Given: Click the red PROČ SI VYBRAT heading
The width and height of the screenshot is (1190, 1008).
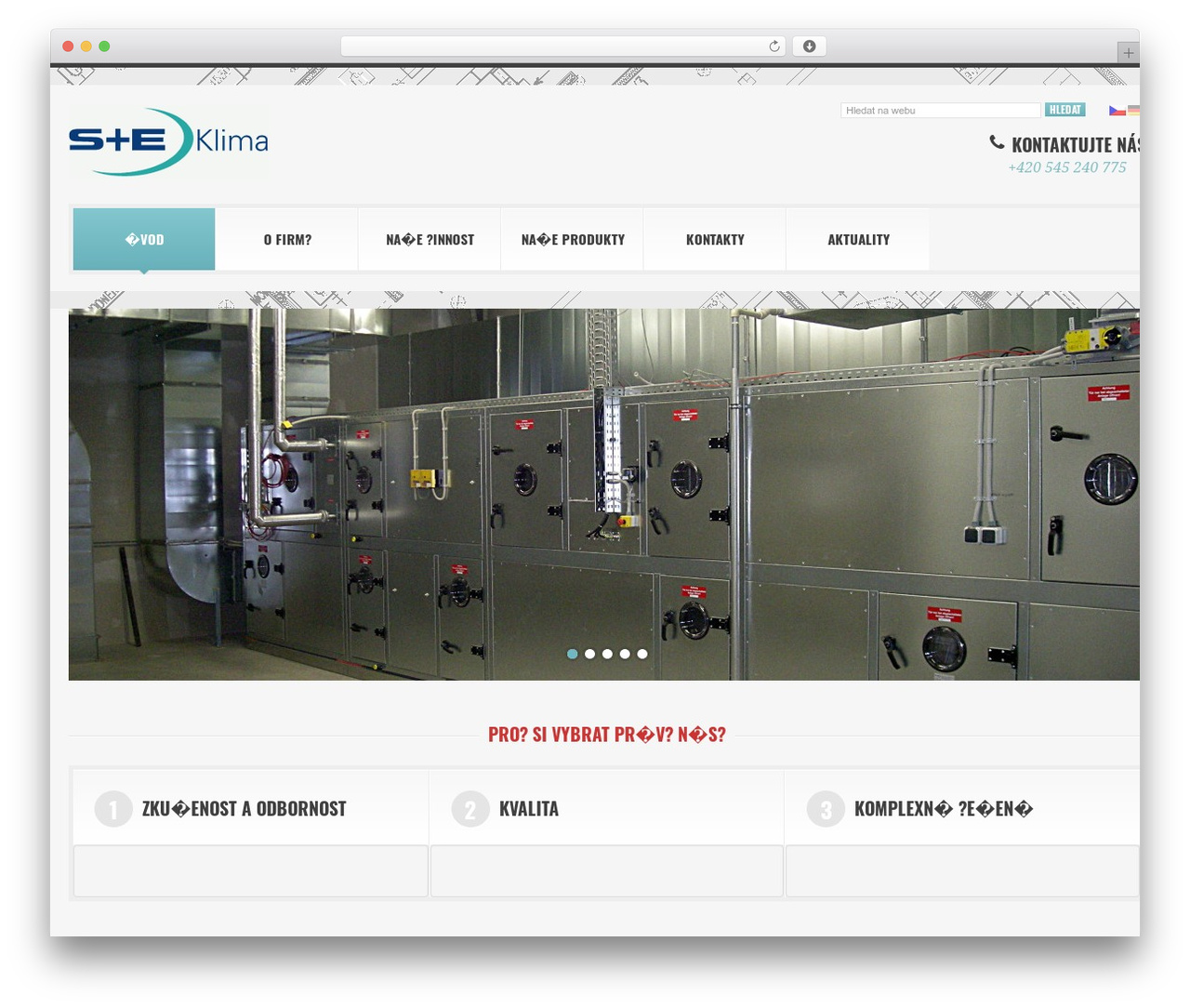Looking at the screenshot, I should (x=607, y=735).
